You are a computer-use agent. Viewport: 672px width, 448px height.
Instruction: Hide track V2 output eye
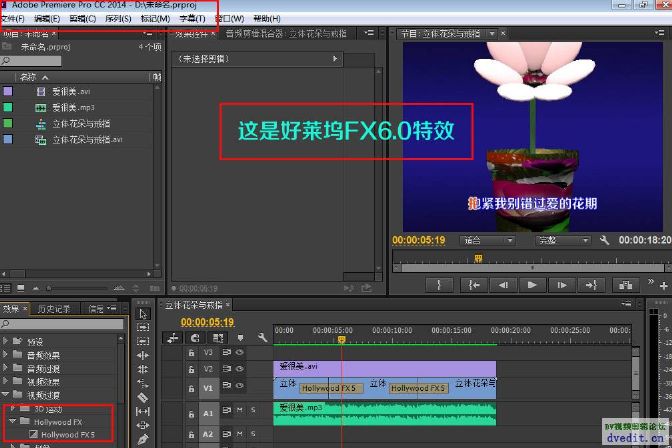click(x=240, y=369)
